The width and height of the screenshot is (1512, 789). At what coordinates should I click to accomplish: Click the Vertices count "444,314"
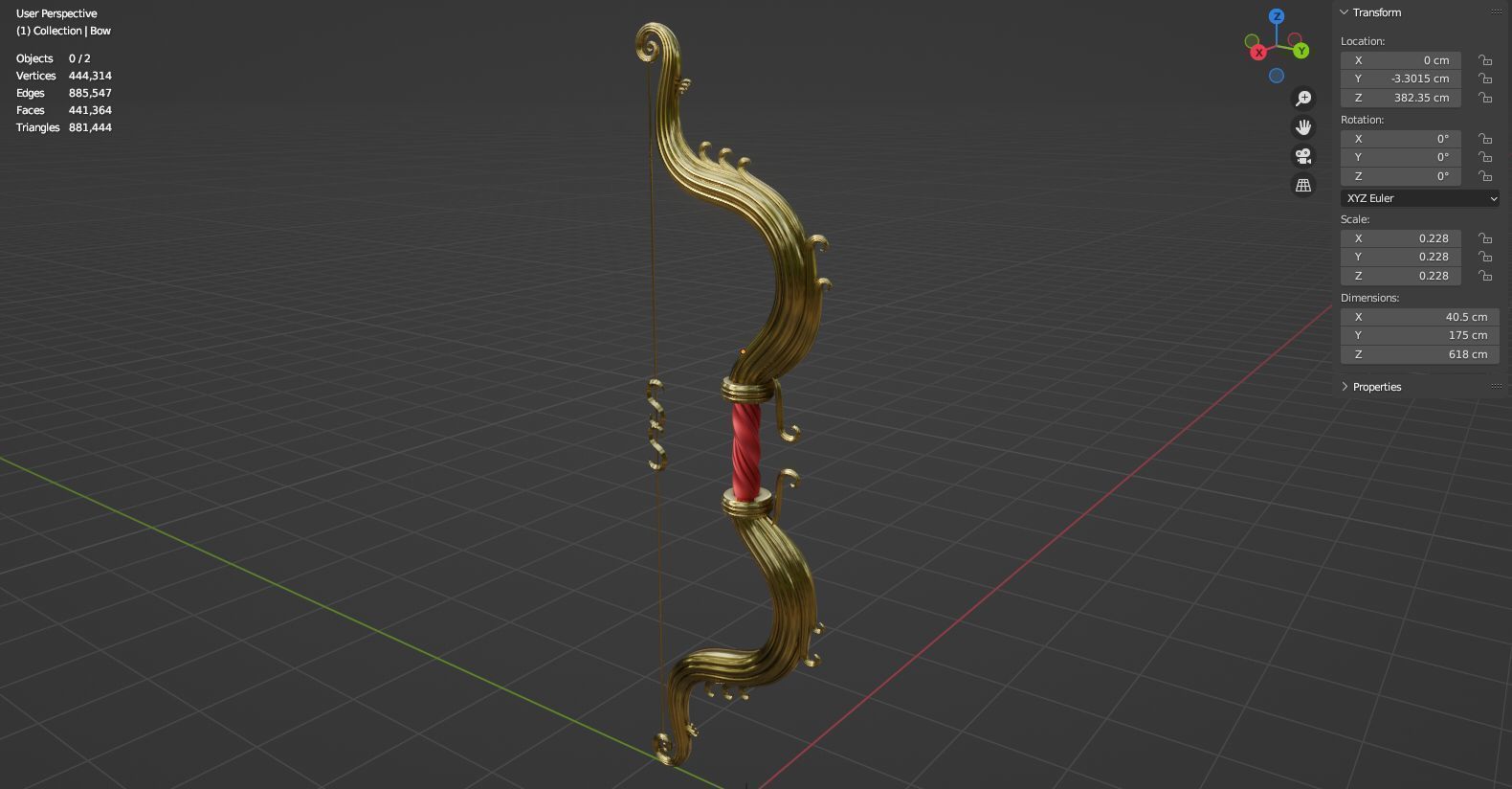[x=90, y=76]
